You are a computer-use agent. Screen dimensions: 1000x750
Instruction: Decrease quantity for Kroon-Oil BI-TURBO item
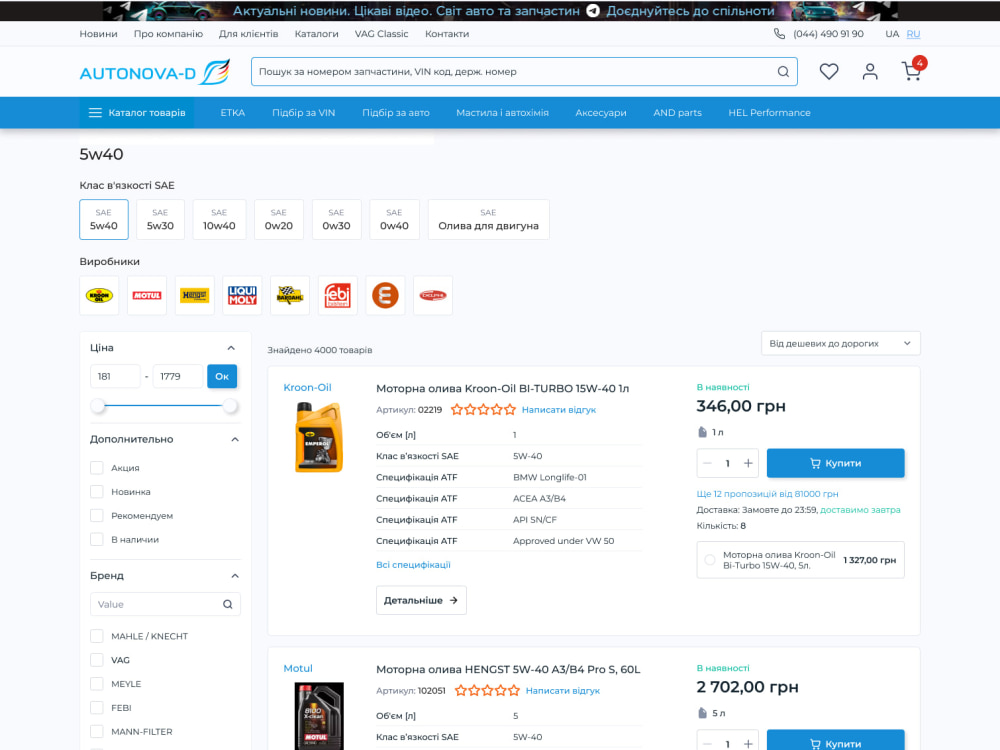click(x=707, y=464)
